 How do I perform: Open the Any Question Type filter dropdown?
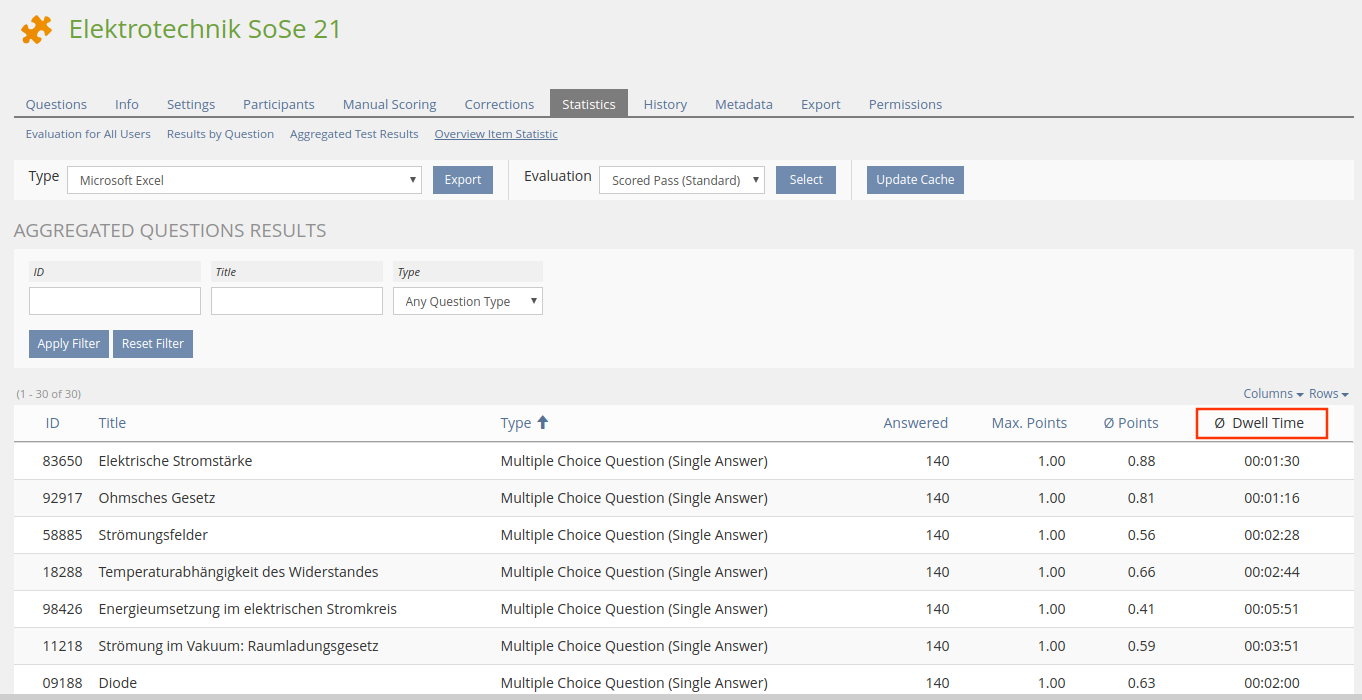pyautogui.click(x=467, y=302)
